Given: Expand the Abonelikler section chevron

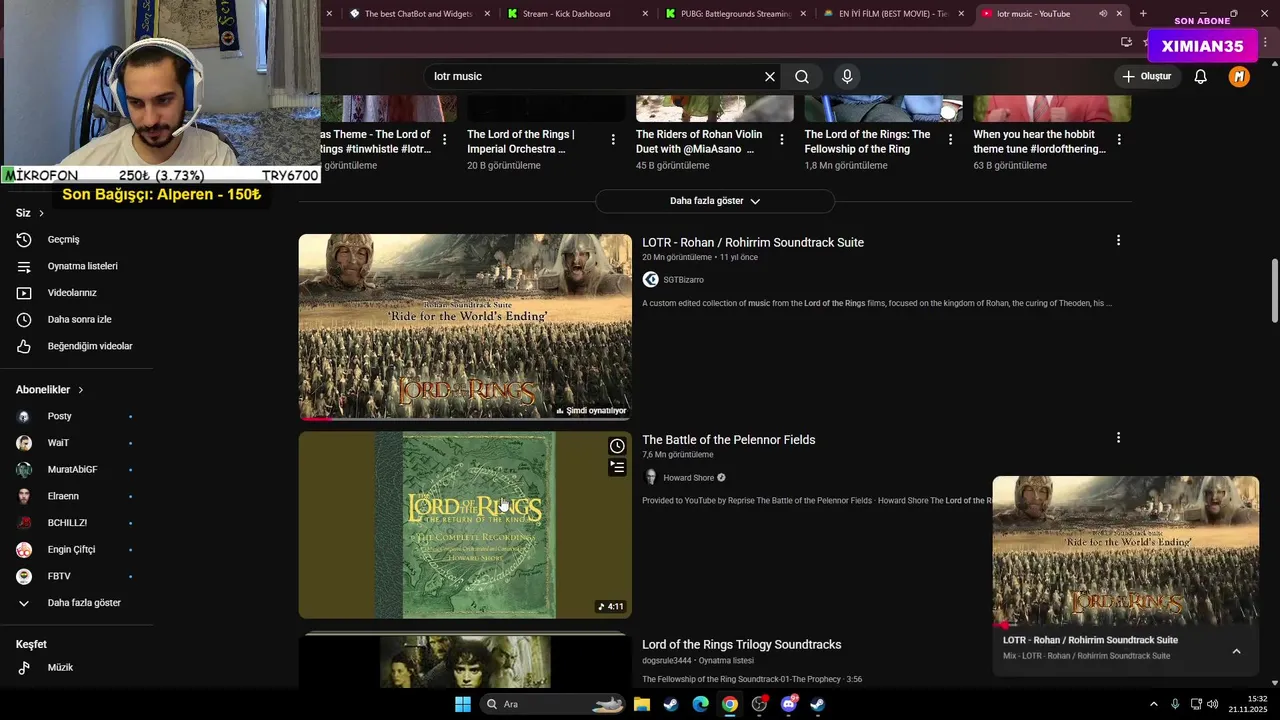Looking at the screenshot, I should [80, 390].
